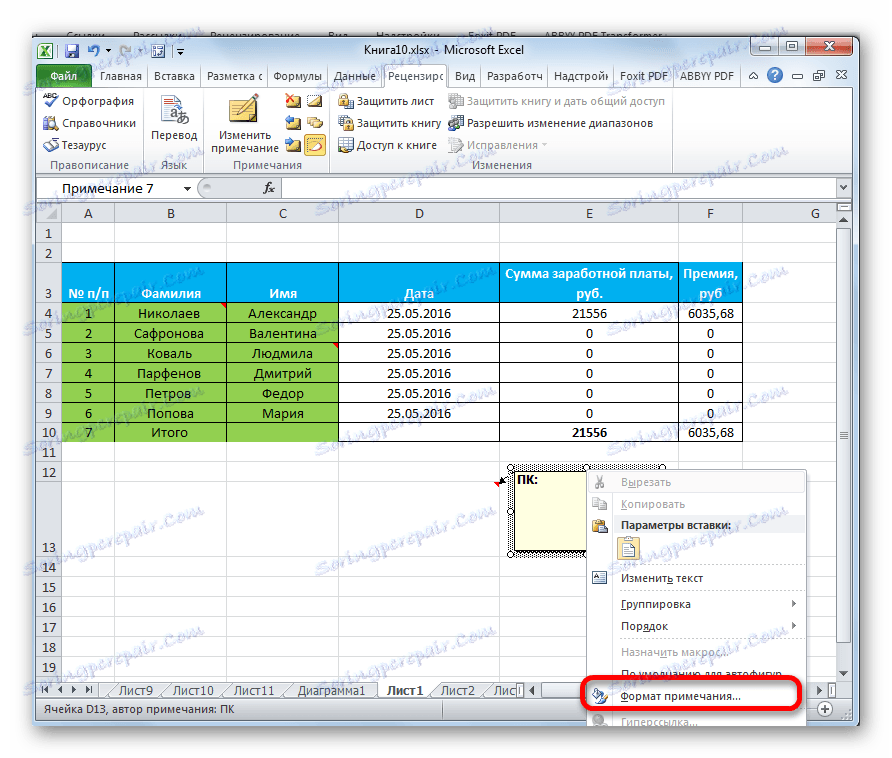Customize the Quick Access Toolbar dropdown

[180, 52]
